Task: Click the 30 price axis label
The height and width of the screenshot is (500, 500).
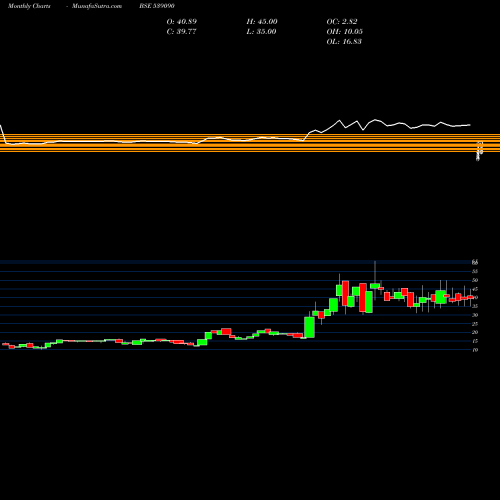Action: [x=475, y=315]
